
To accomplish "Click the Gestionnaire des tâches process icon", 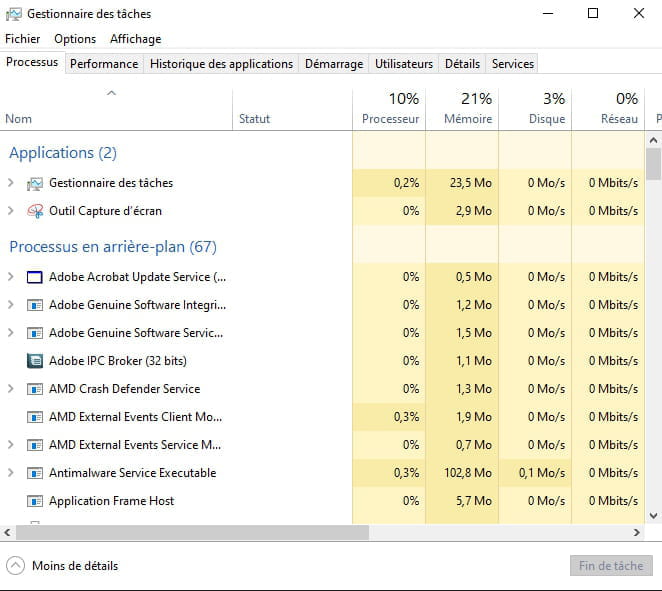I will point(35,184).
